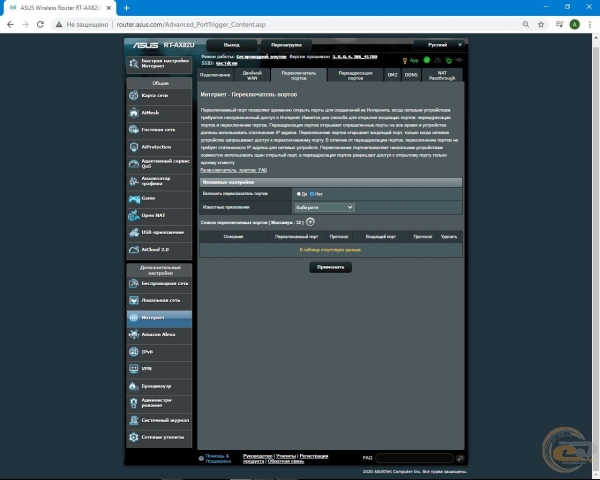600x480 pixels.
Task: Open the AiProtection section
Action: tap(159, 147)
